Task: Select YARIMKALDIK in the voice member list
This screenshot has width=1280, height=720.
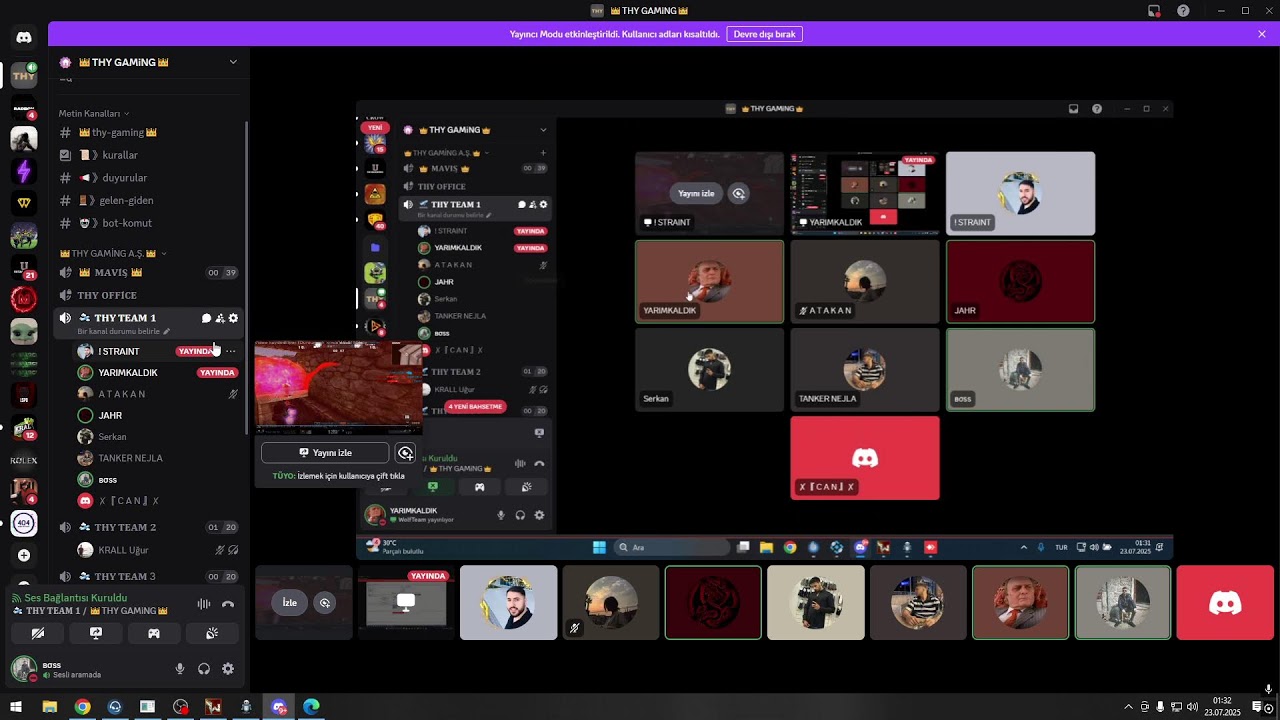Action: click(157, 373)
